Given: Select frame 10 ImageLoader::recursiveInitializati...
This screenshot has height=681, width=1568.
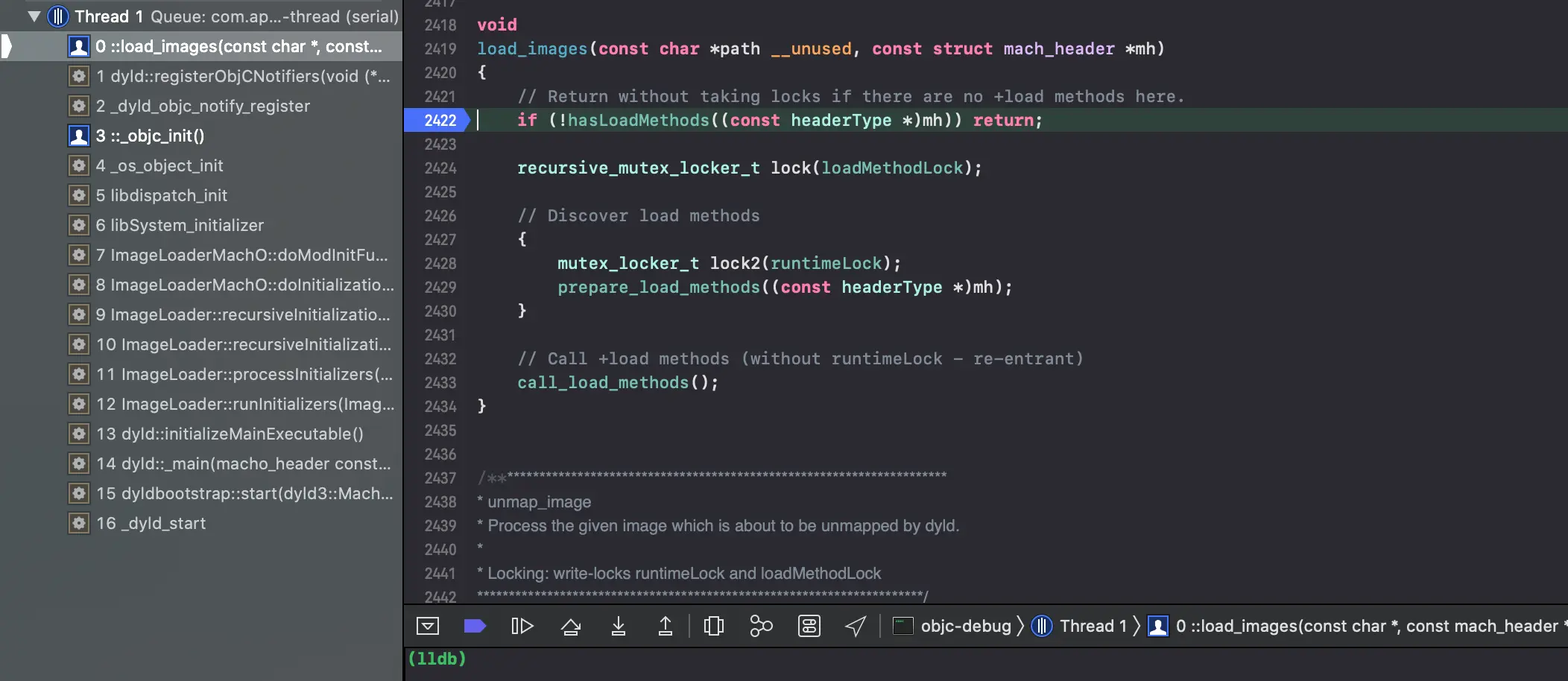Looking at the screenshot, I should coord(201,344).
